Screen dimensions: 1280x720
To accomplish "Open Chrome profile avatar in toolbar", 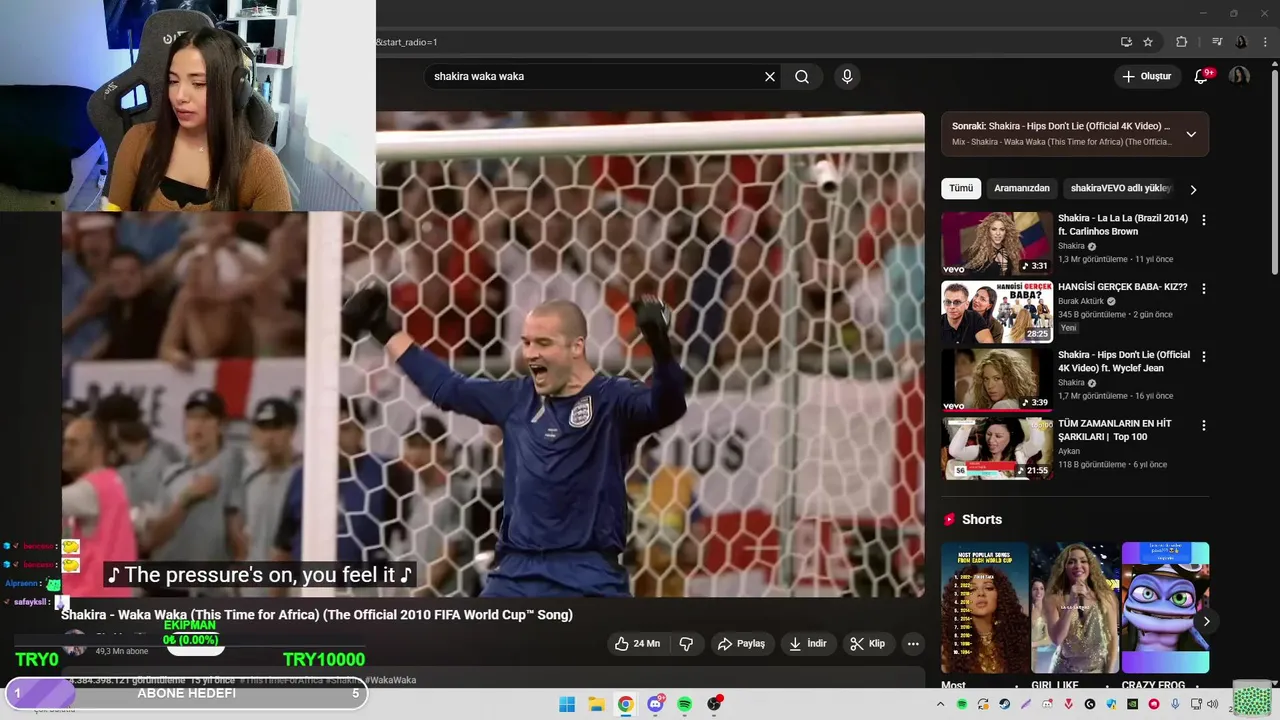I will tap(1241, 42).
